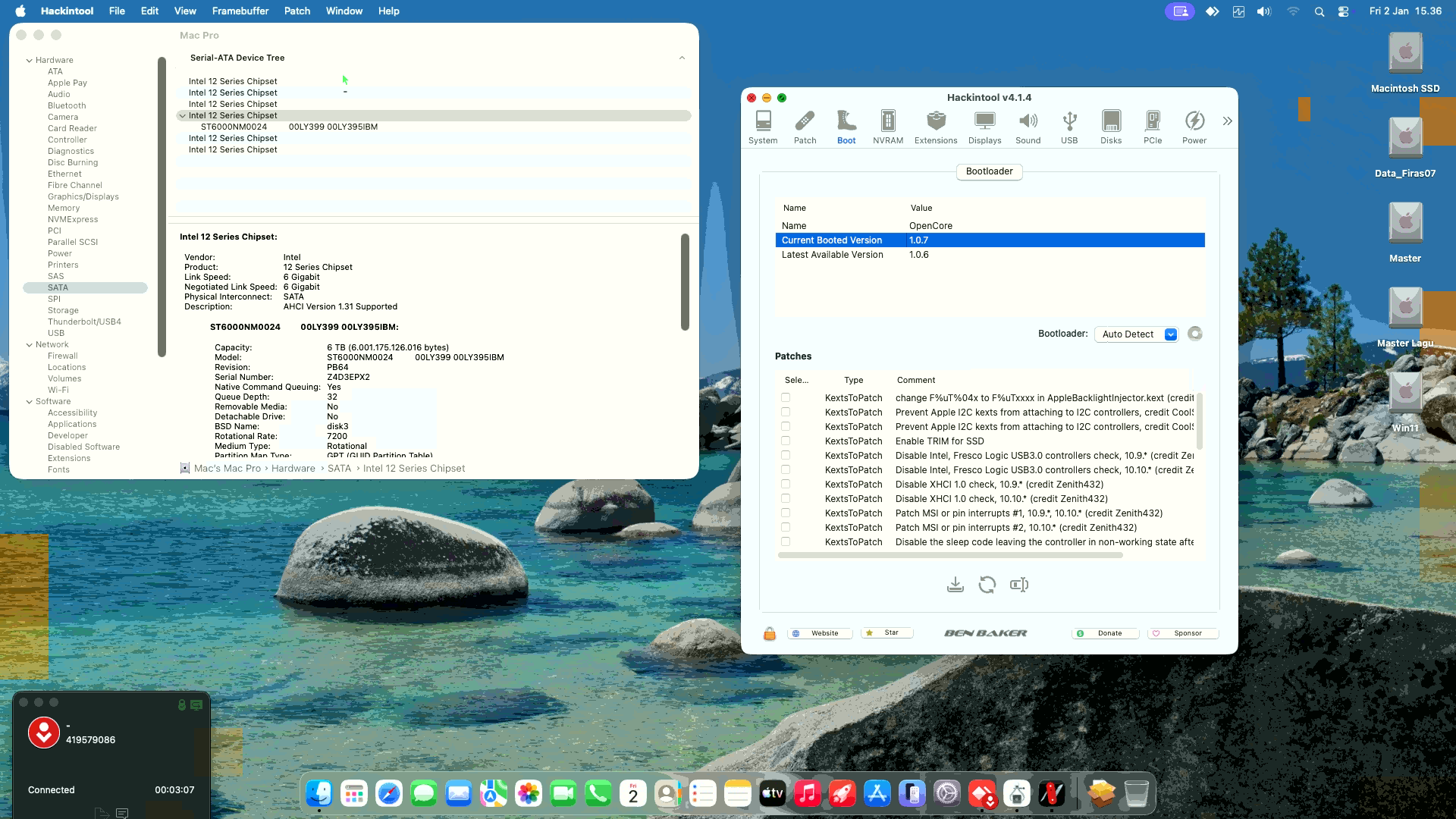Click the rename icon below the Patches list
1456x819 pixels.
click(1019, 585)
